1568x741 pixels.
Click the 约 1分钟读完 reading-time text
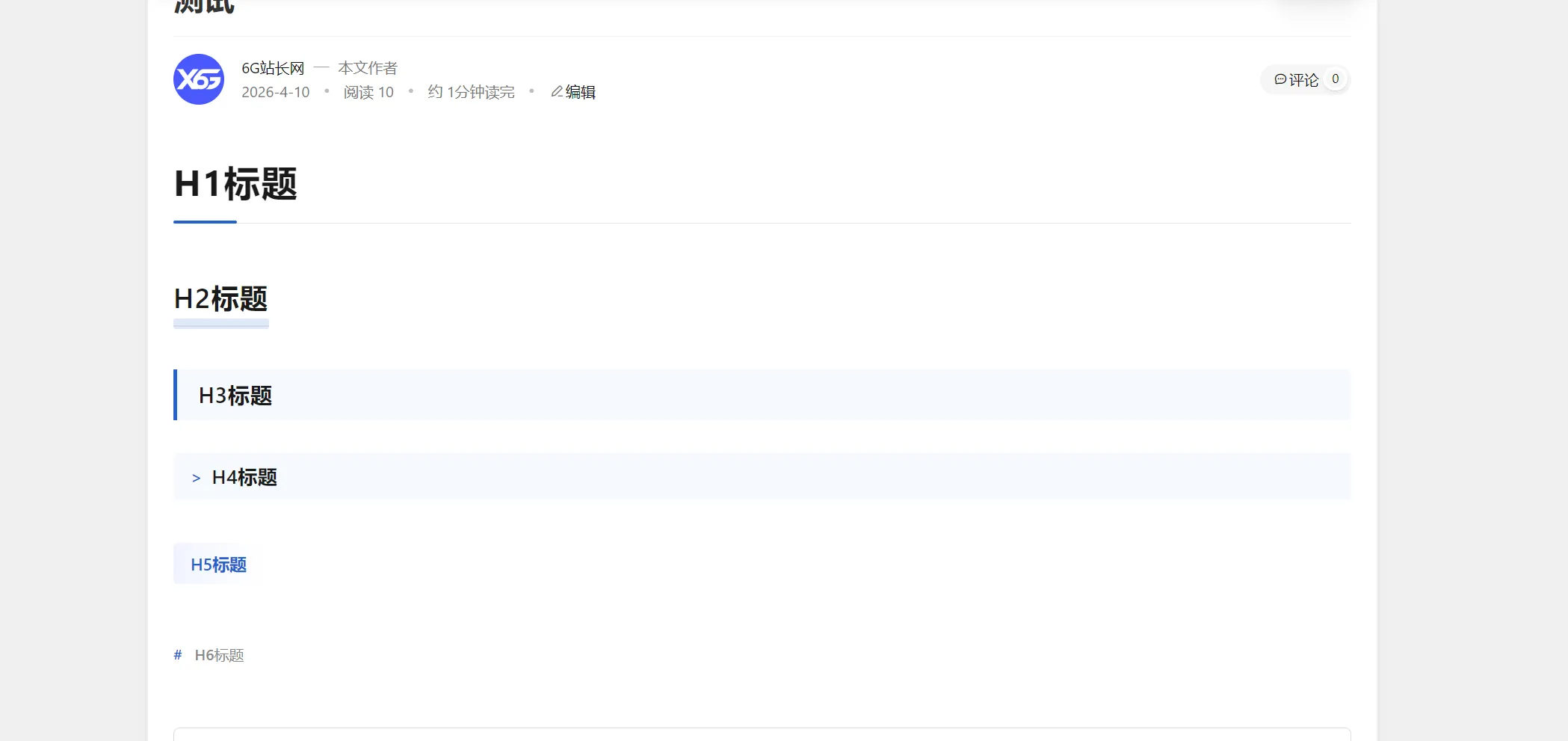pos(472,91)
